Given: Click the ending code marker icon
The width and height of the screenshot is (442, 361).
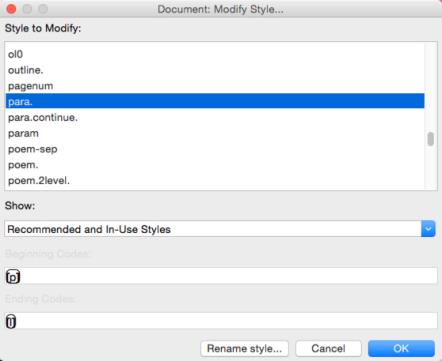Looking at the screenshot, I should [11, 322].
